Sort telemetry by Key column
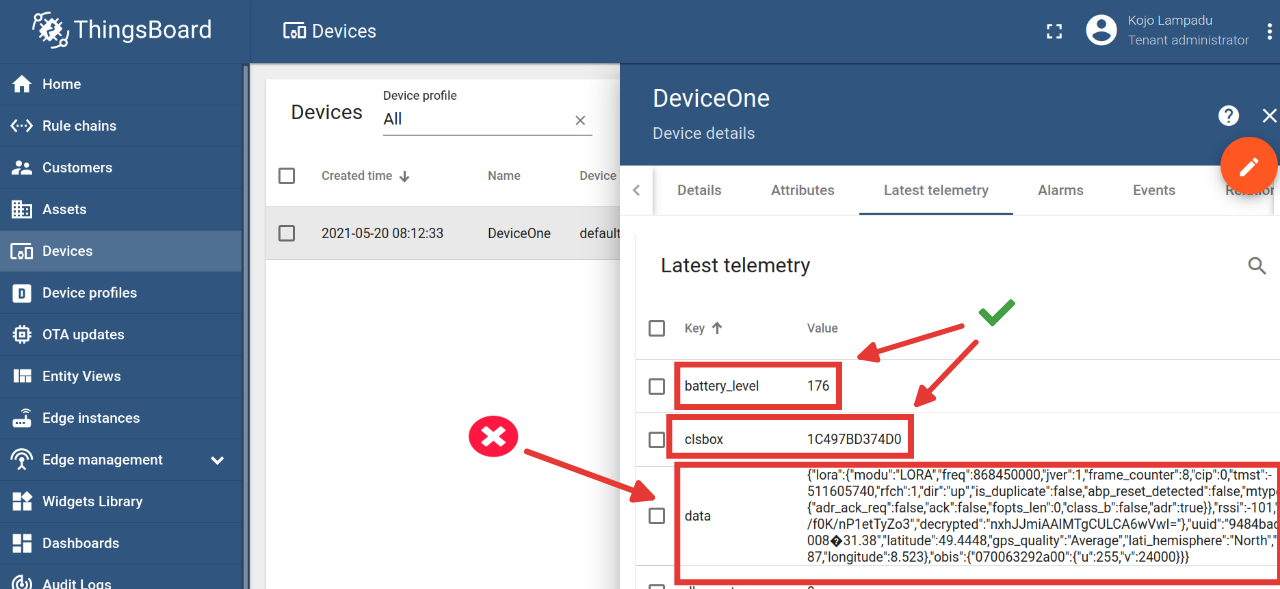Image resolution: width=1280 pixels, height=589 pixels. click(x=703, y=328)
